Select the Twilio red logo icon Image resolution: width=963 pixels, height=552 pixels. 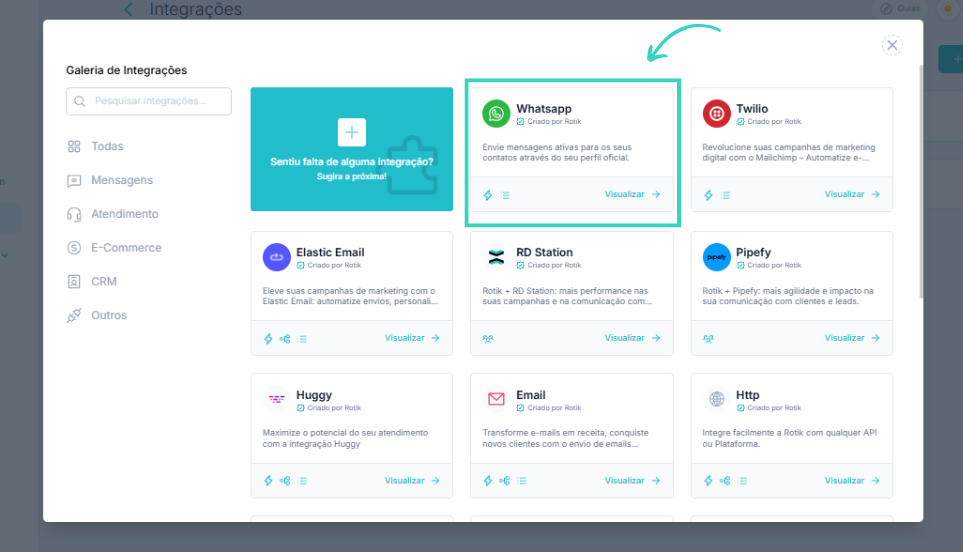point(716,114)
